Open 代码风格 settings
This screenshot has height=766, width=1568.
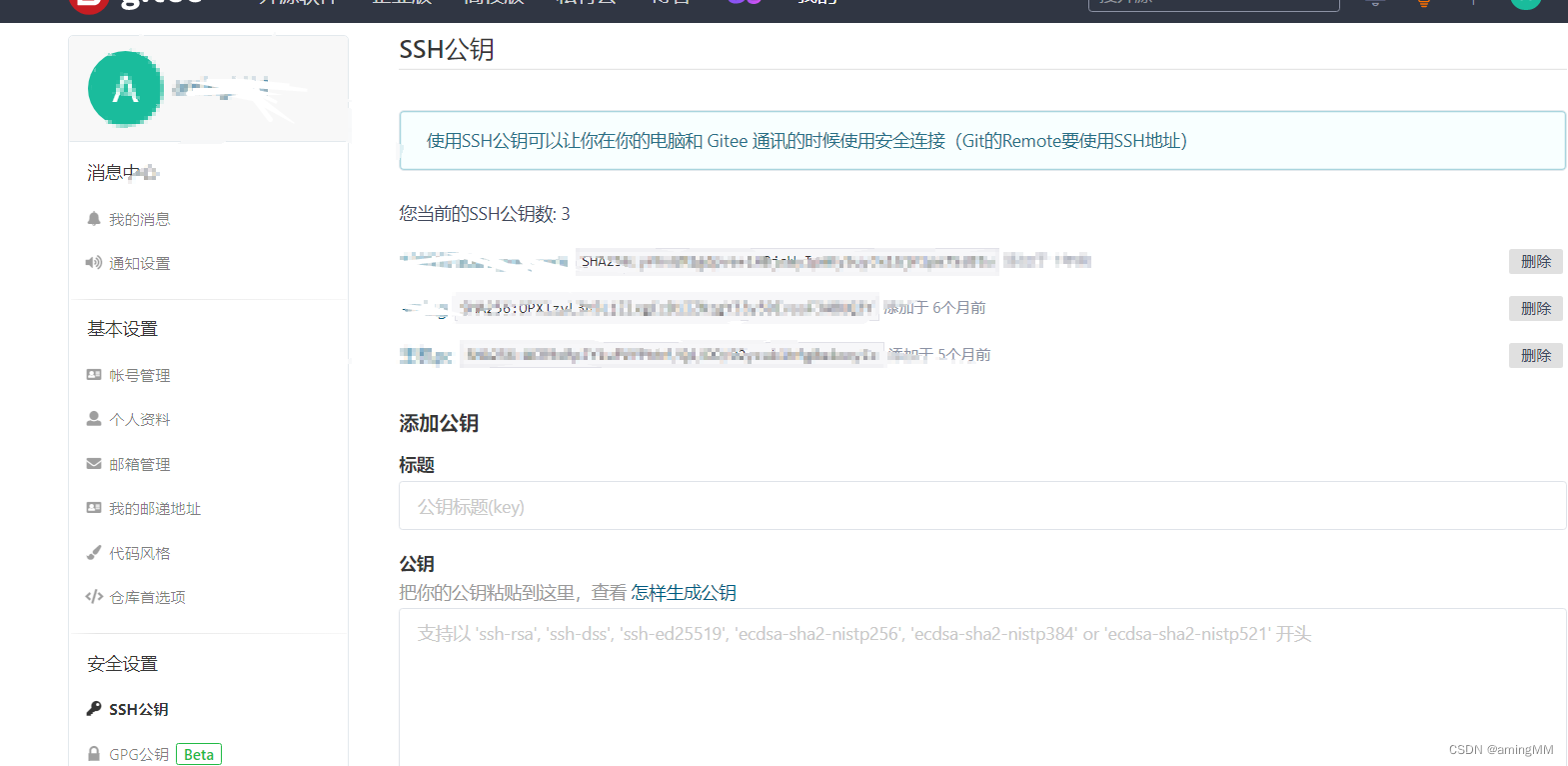139,553
